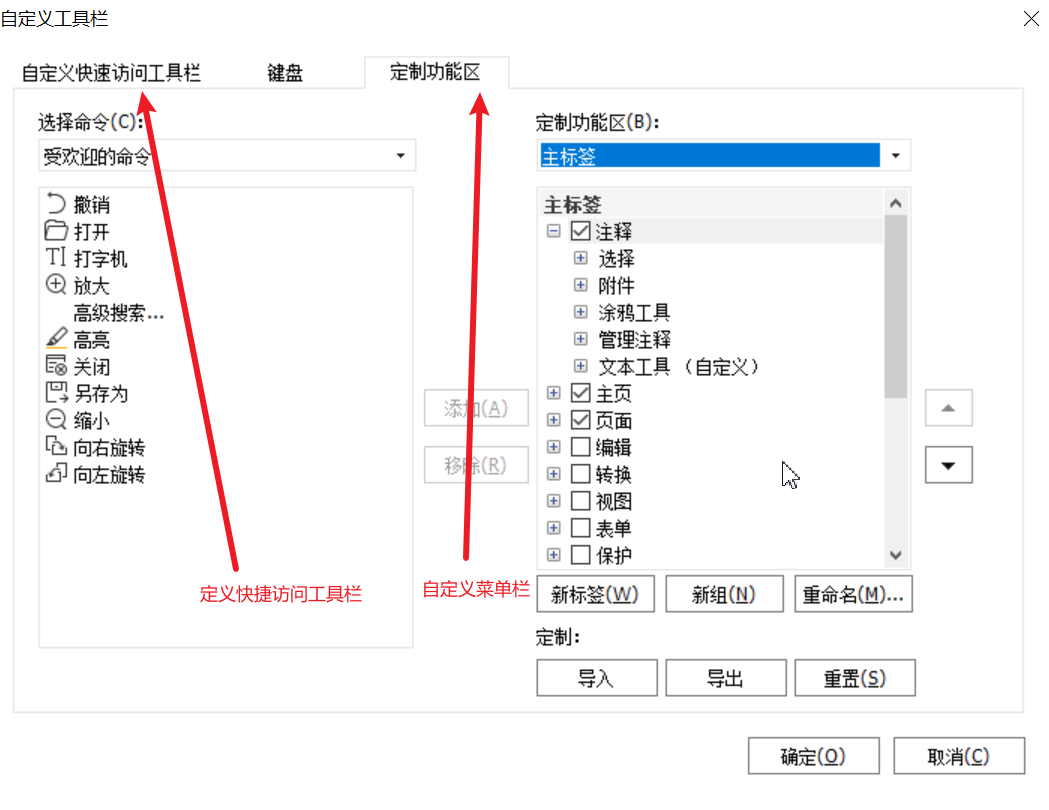Viewport: 1049px width, 810px height.
Task: Click the move down arrow button
Action: click(x=948, y=465)
